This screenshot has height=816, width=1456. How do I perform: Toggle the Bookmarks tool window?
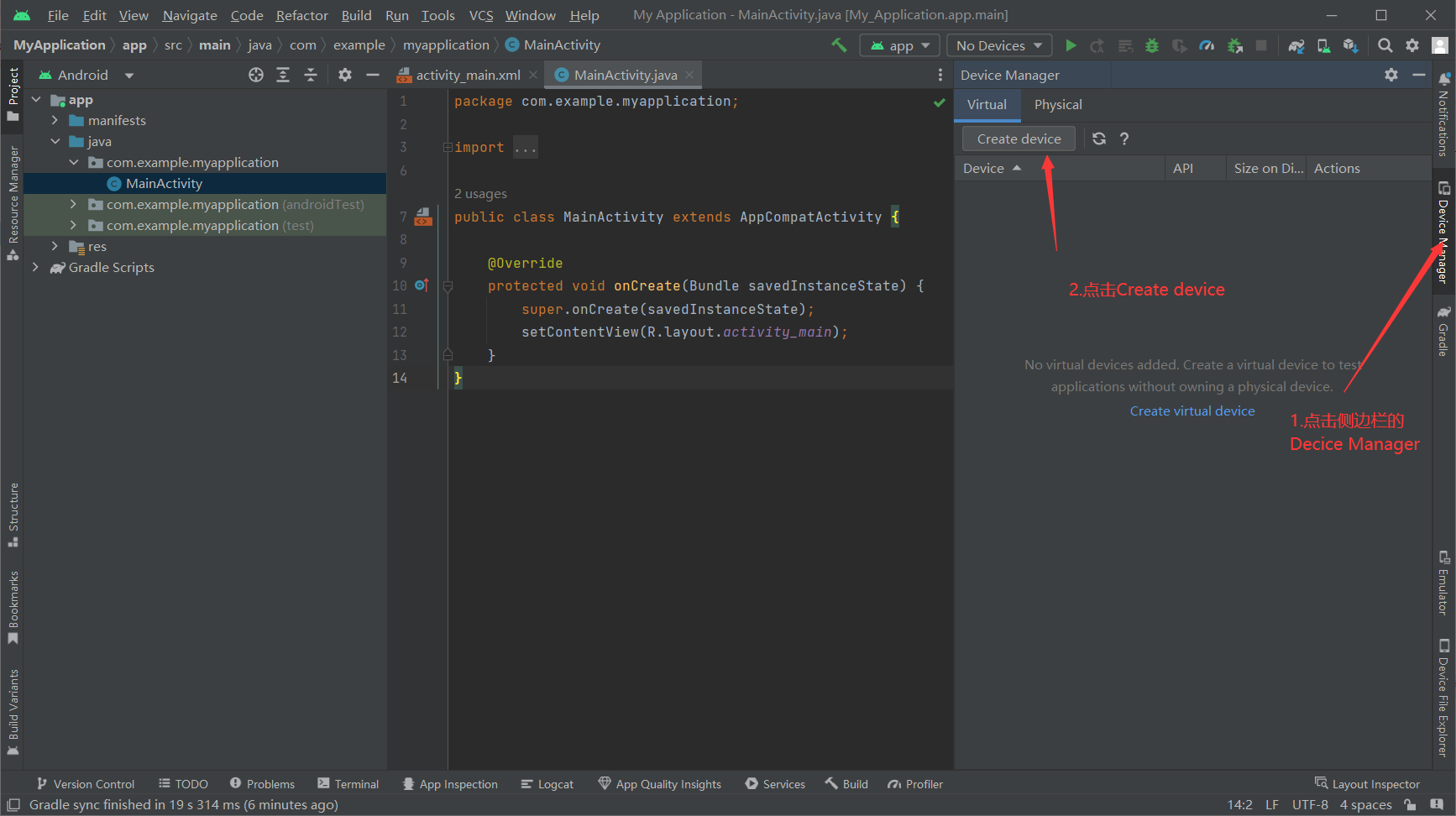click(x=13, y=608)
